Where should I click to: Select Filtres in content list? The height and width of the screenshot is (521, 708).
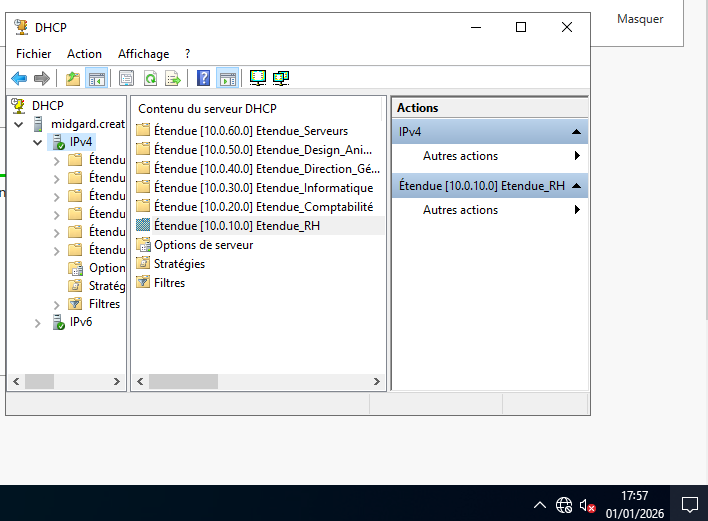(x=169, y=283)
